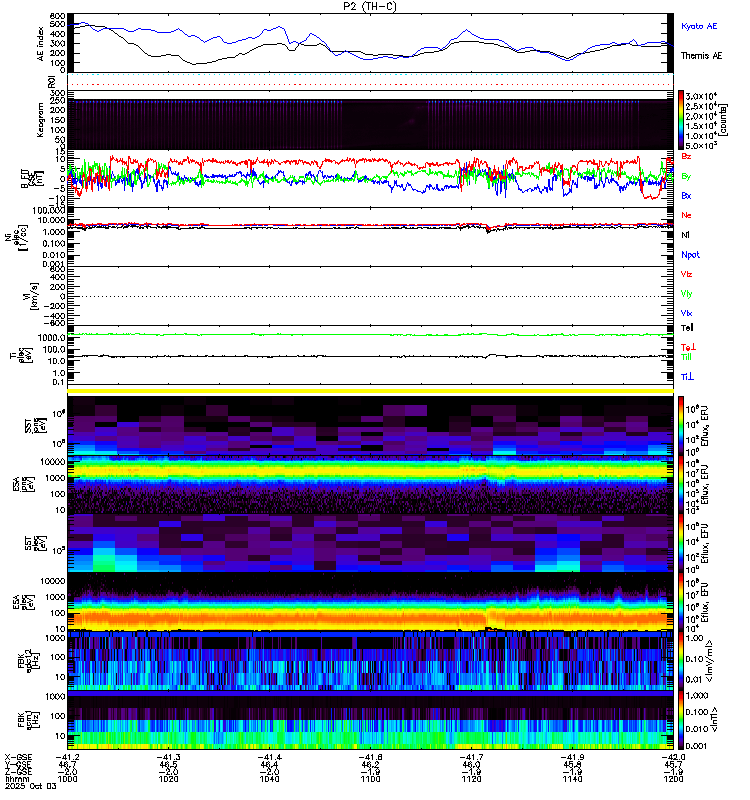Click the SST ion Eflux color bar

tap(681, 426)
